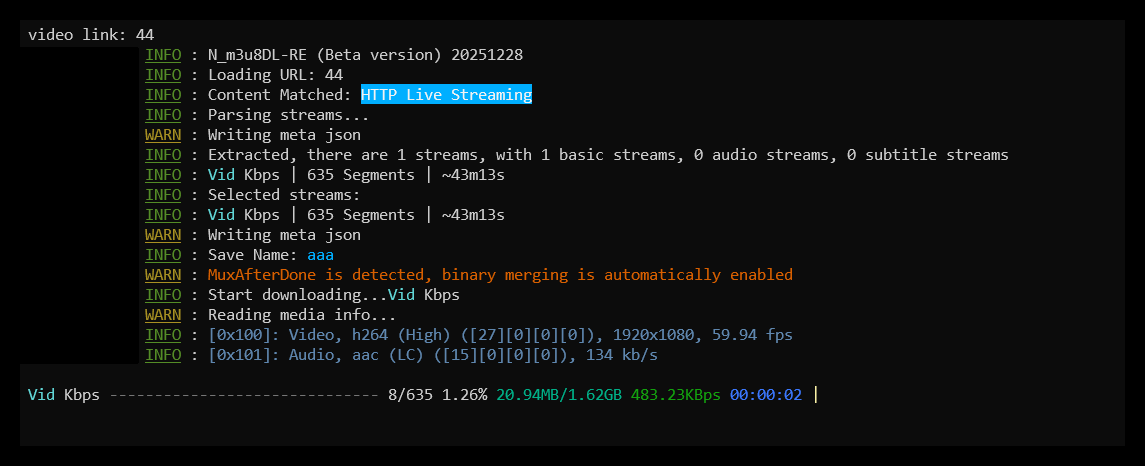
Task: Click the highlighted HTTP Live Streaming text
Action: point(446,94)
